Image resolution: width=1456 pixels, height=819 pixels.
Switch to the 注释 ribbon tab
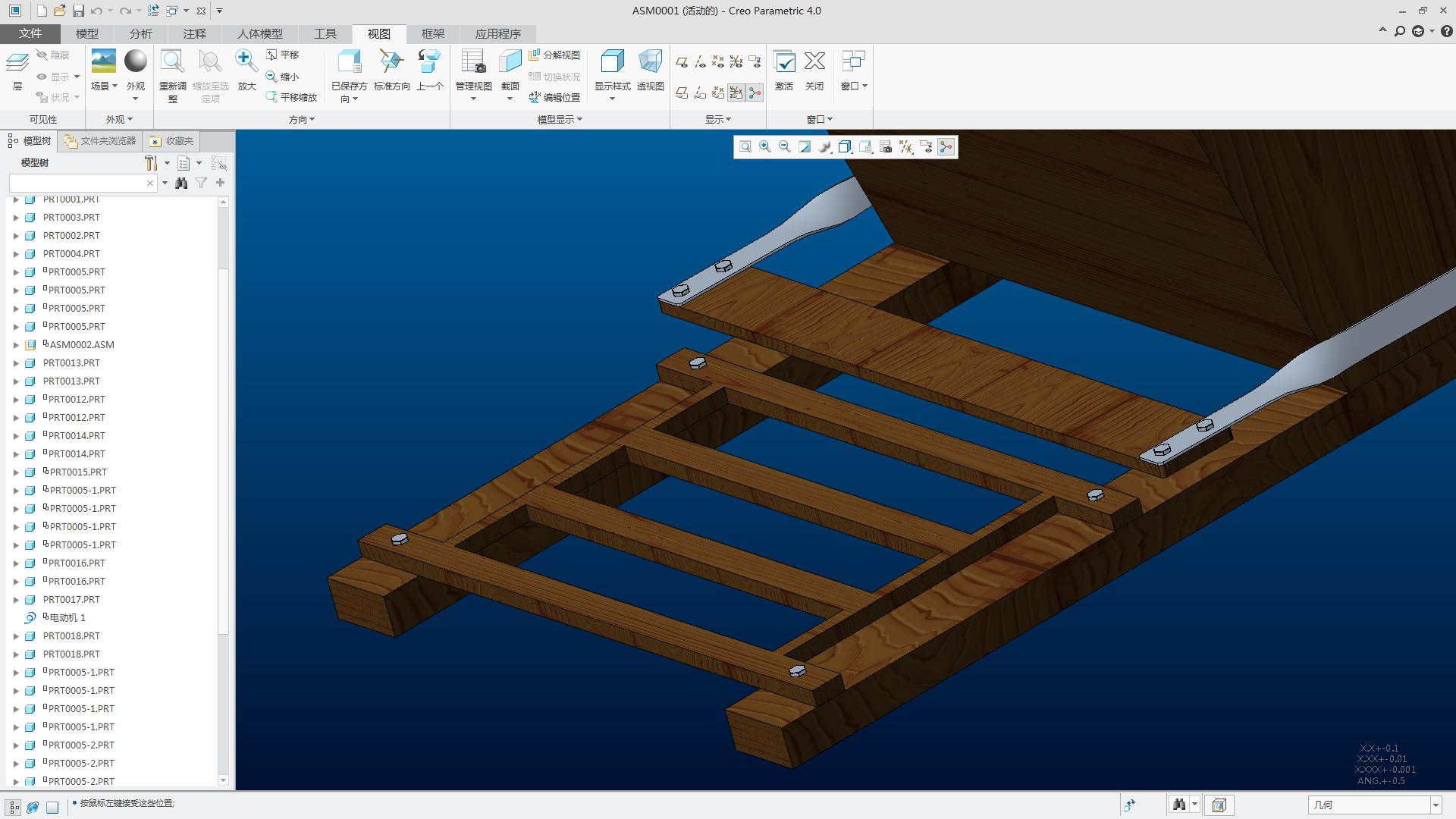pyautogui.click(x=195, y=33)
